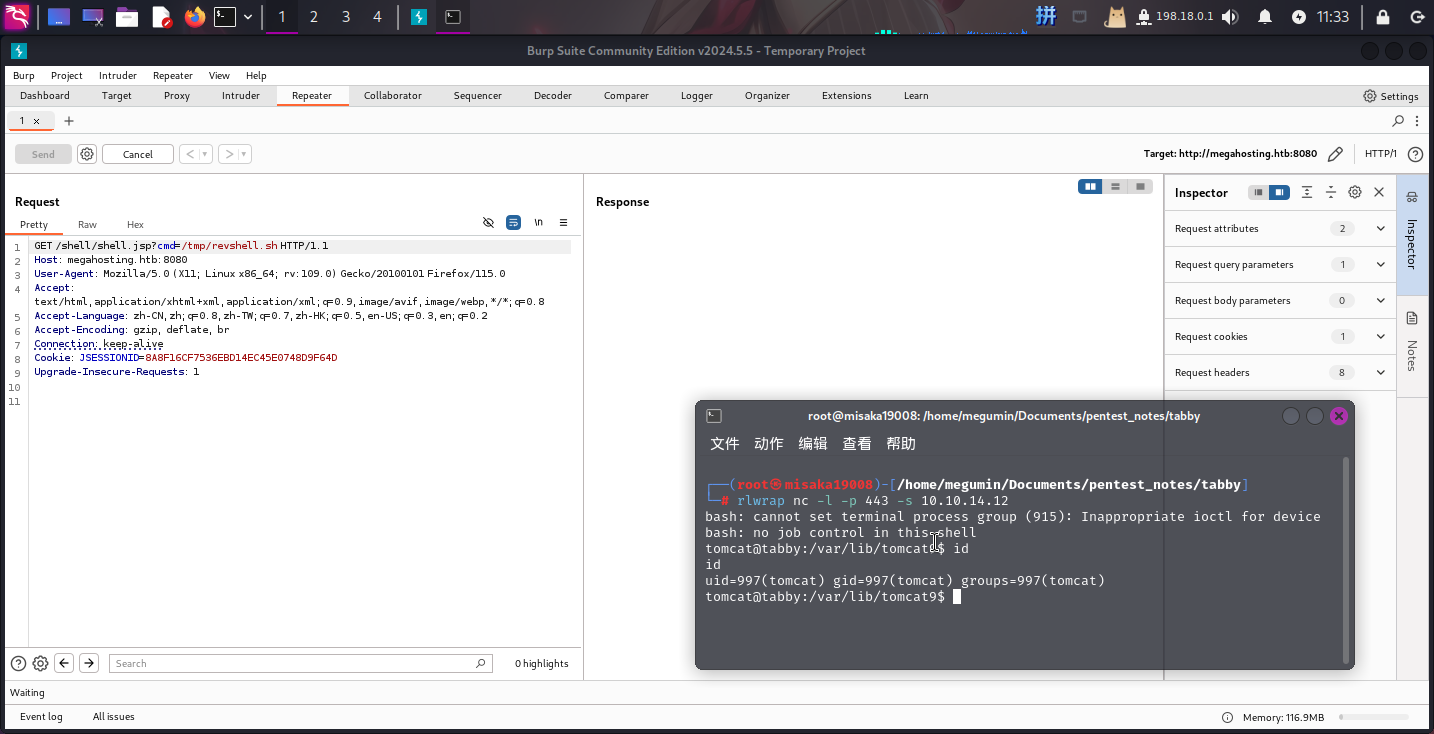Expand Request query parameters section
Viewport: 1434px width, 734px height.
[x=1281, y=265]
